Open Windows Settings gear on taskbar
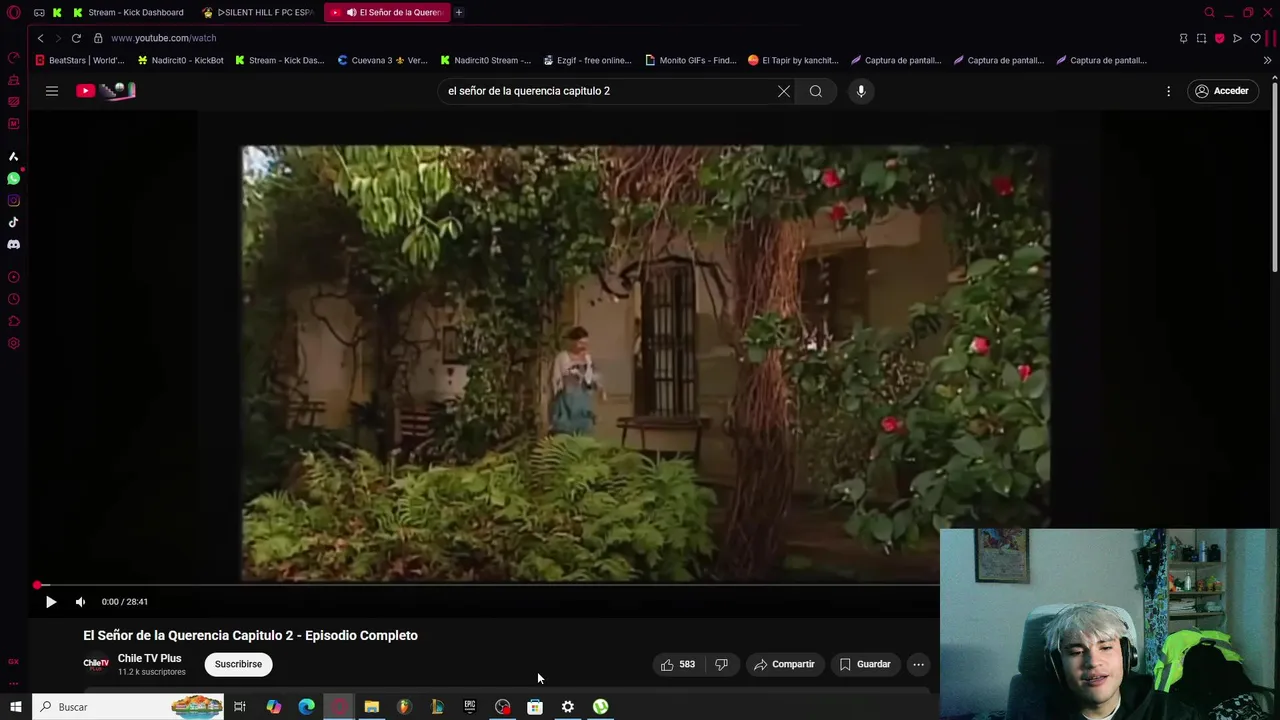Image resolution: width=1280 pixels, height=720 pixels. click(567, 707)
